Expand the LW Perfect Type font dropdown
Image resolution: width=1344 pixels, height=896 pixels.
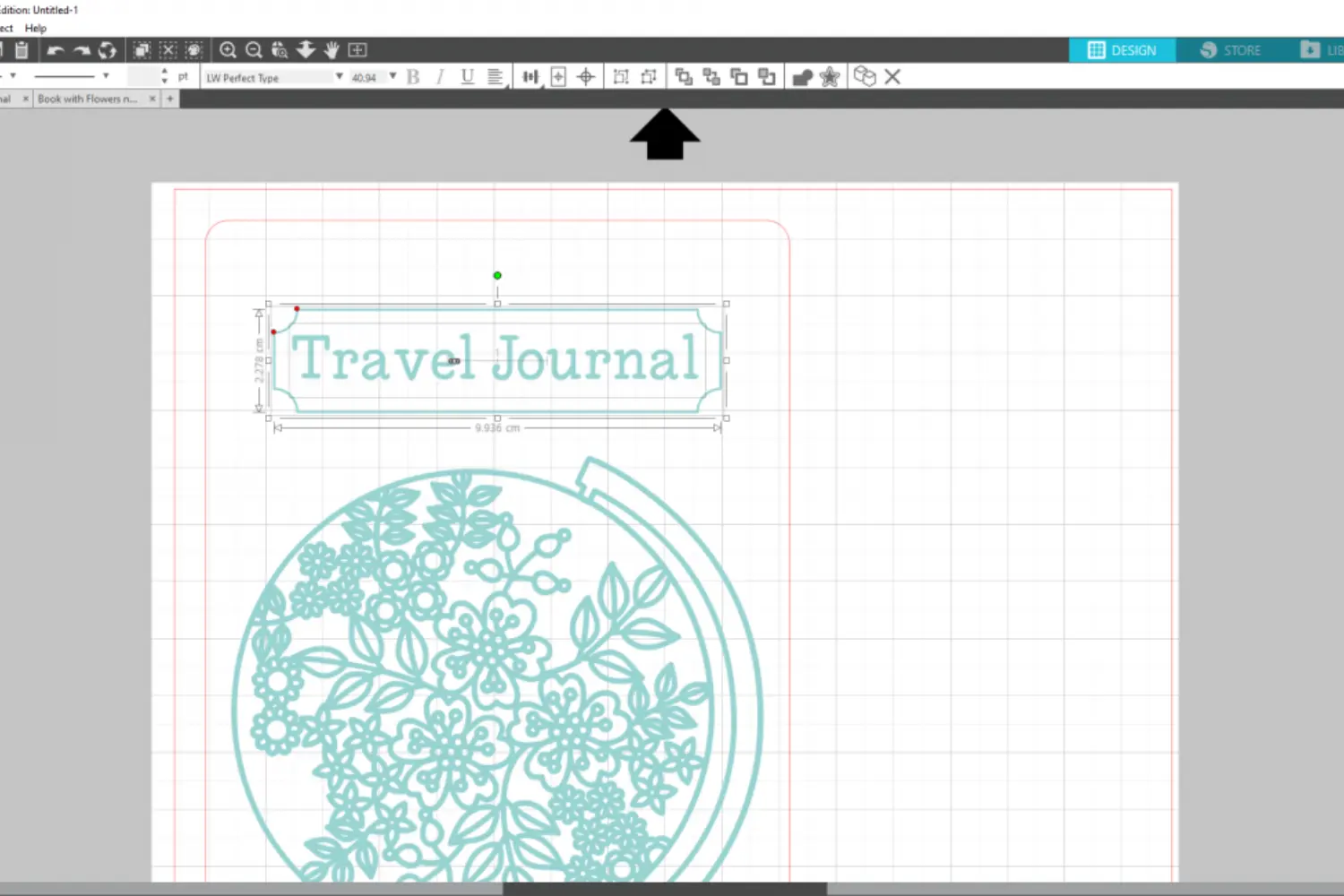tap(339, 77)
